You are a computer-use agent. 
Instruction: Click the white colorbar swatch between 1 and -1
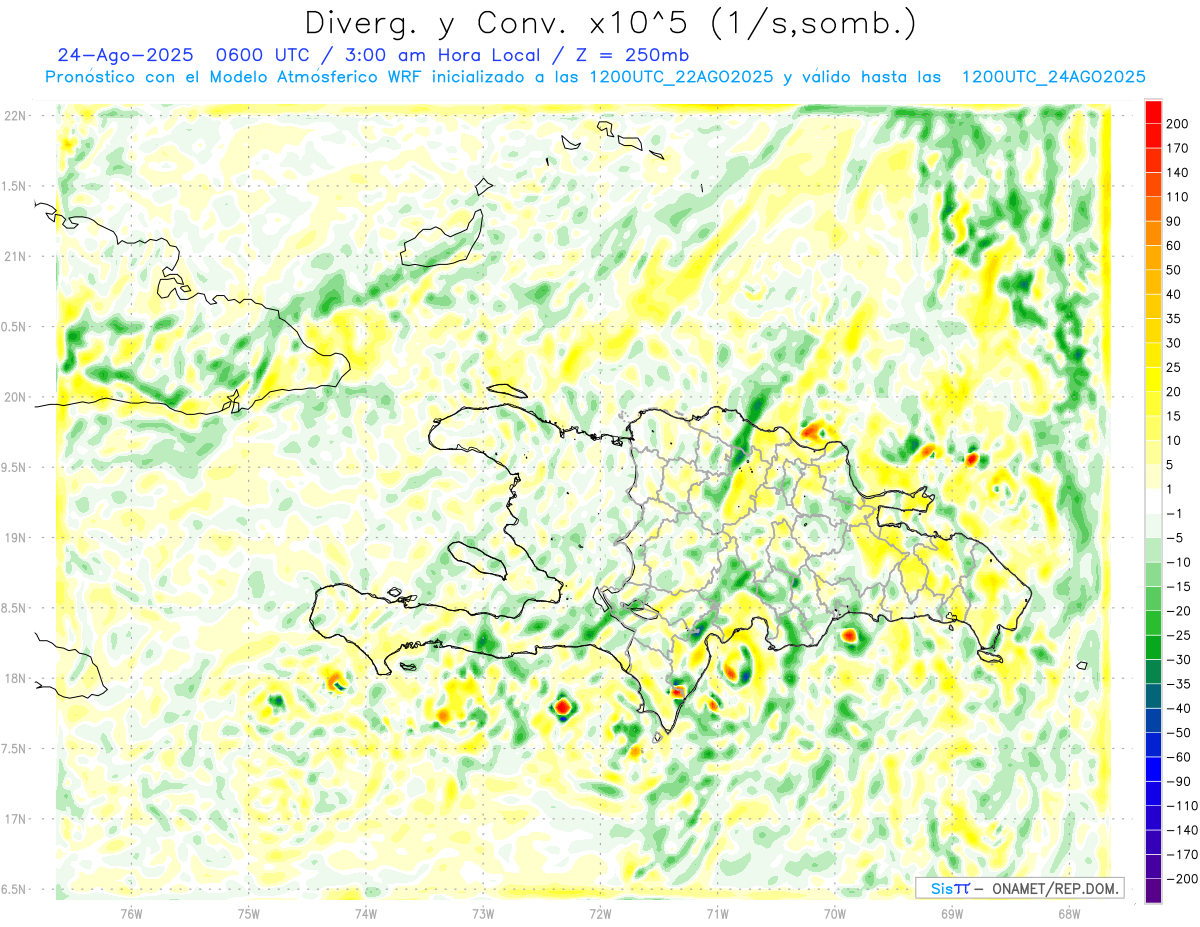[x=1153, y=502]
